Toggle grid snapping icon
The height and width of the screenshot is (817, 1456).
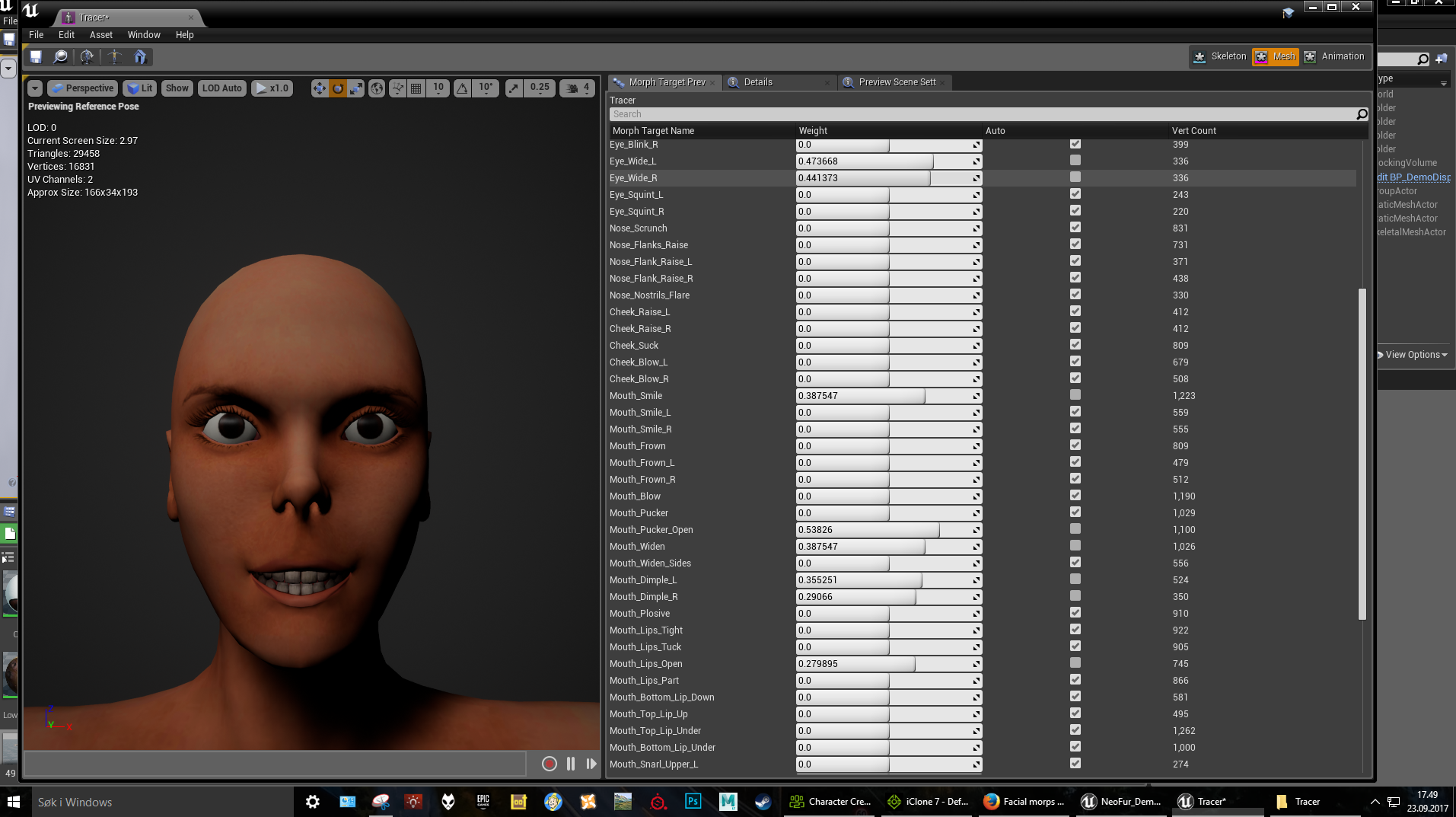click(x=416, y=88)
